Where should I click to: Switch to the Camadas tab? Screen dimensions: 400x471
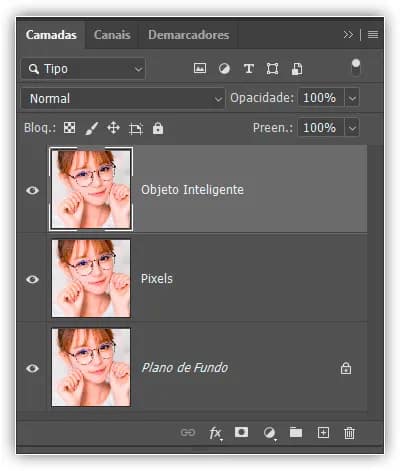pos(51,35)
